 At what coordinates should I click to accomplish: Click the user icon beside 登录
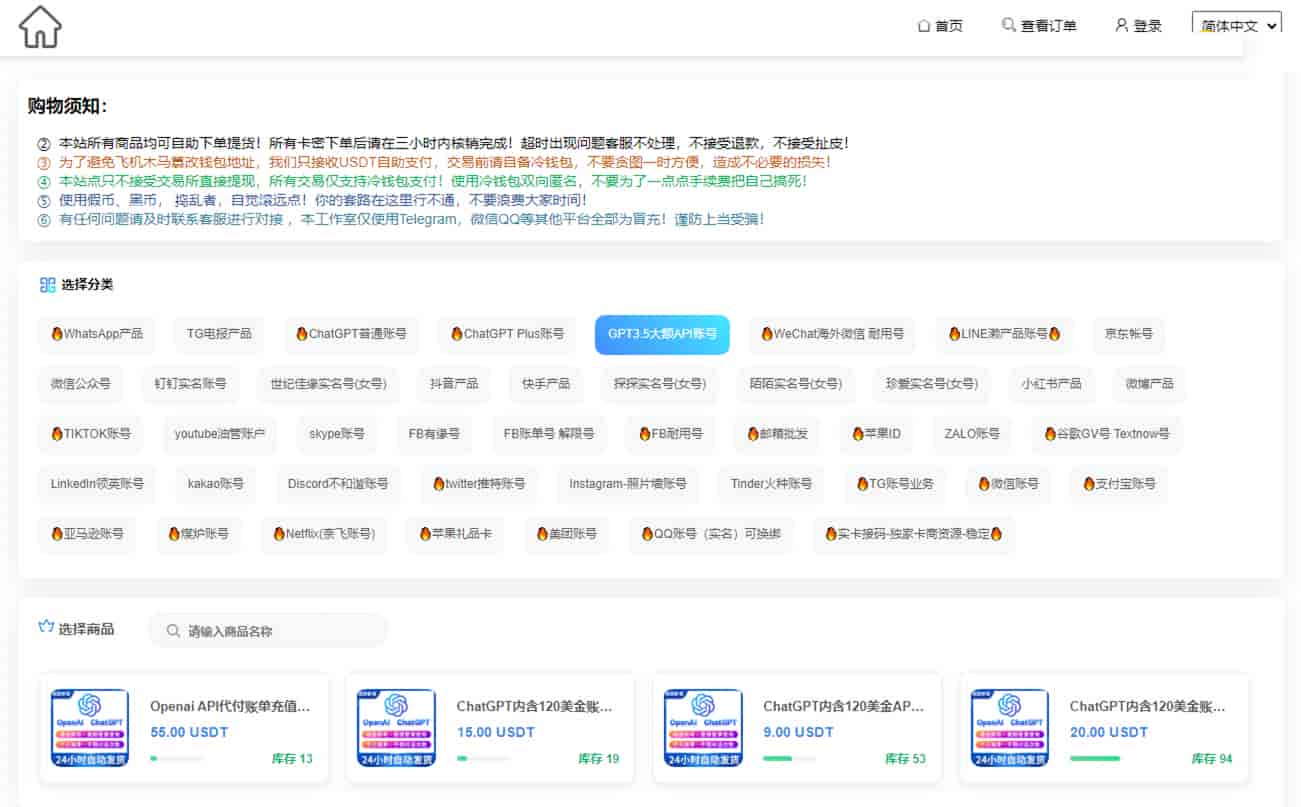tap(1121, 25)
